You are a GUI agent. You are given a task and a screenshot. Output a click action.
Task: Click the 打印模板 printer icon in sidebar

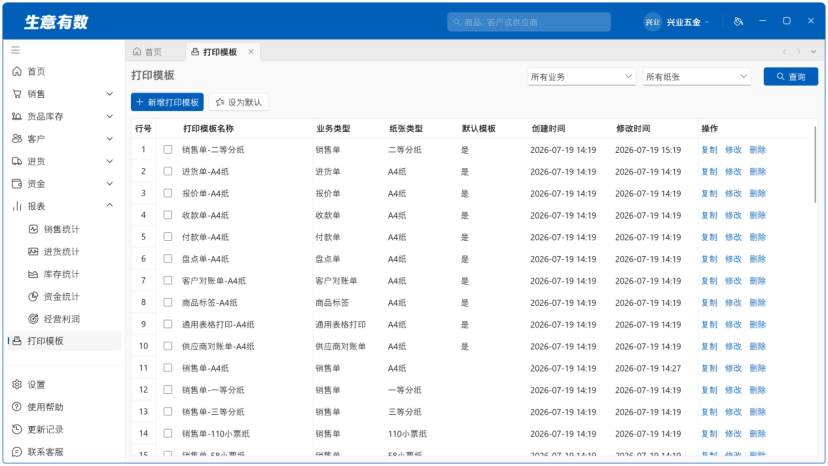(17, 341)
